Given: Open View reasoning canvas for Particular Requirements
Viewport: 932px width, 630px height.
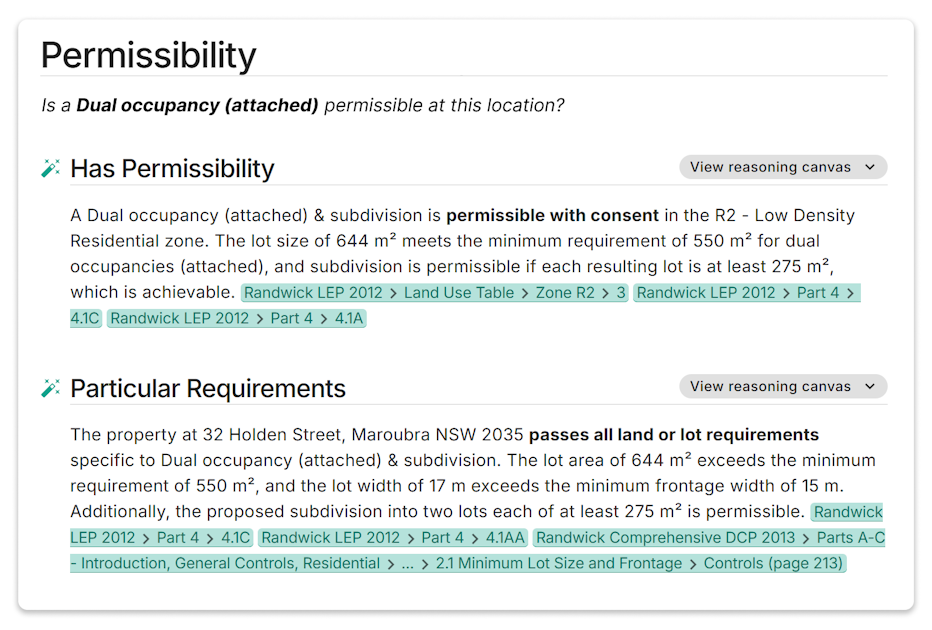Looking at the screenshot, I should point(770,387).
